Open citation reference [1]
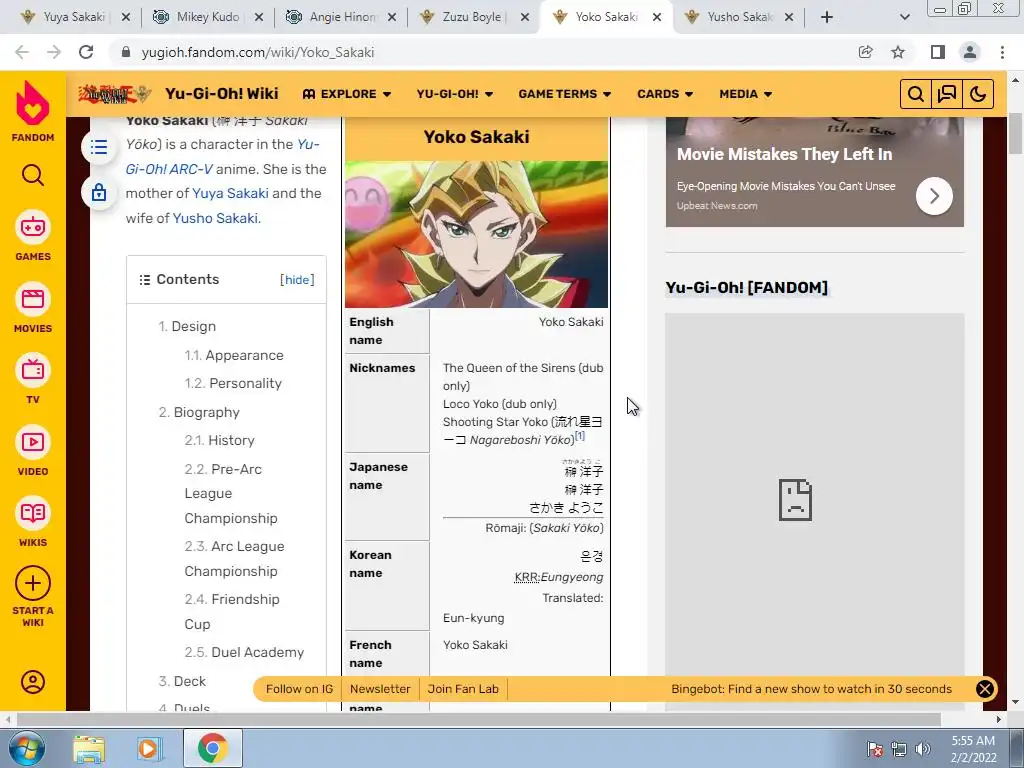This screenshot has width=1024, height=768. pyautogui.click(x=580, y=436)
